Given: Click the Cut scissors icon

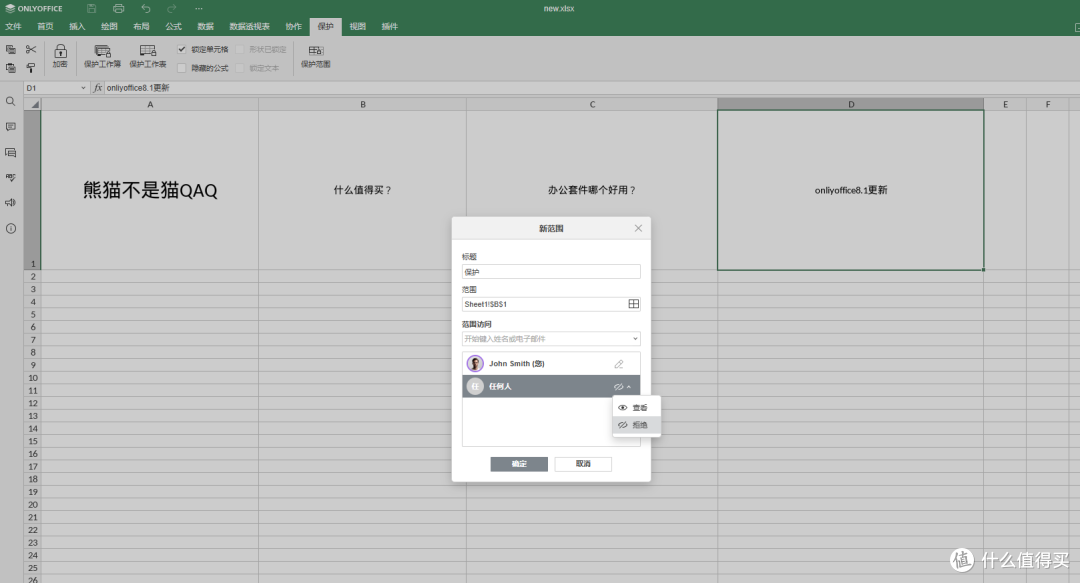Looking at the screenshot, I should coord(31,50).
